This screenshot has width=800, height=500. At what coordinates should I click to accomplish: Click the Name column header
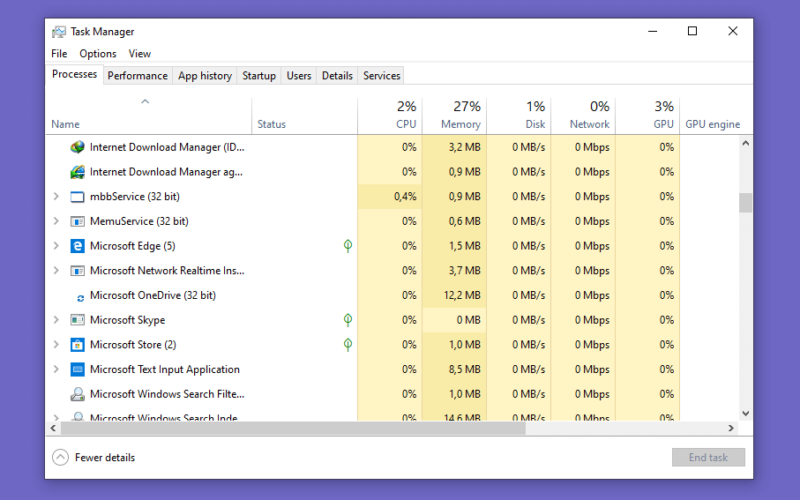pyautogui.click(x=65, y=124)
